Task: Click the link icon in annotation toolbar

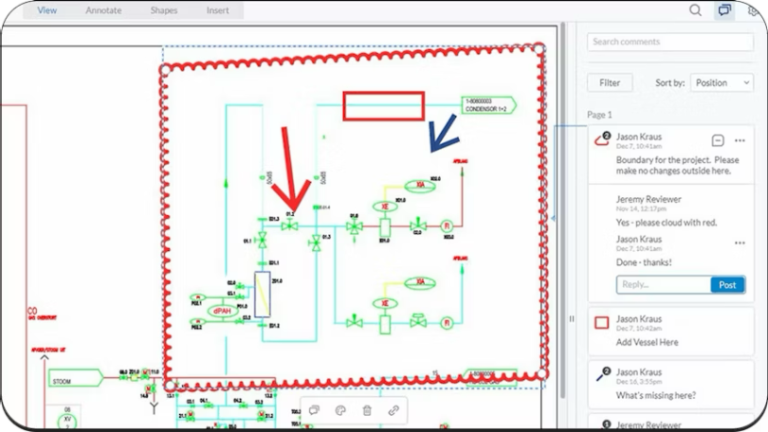Action: point(394,410)
